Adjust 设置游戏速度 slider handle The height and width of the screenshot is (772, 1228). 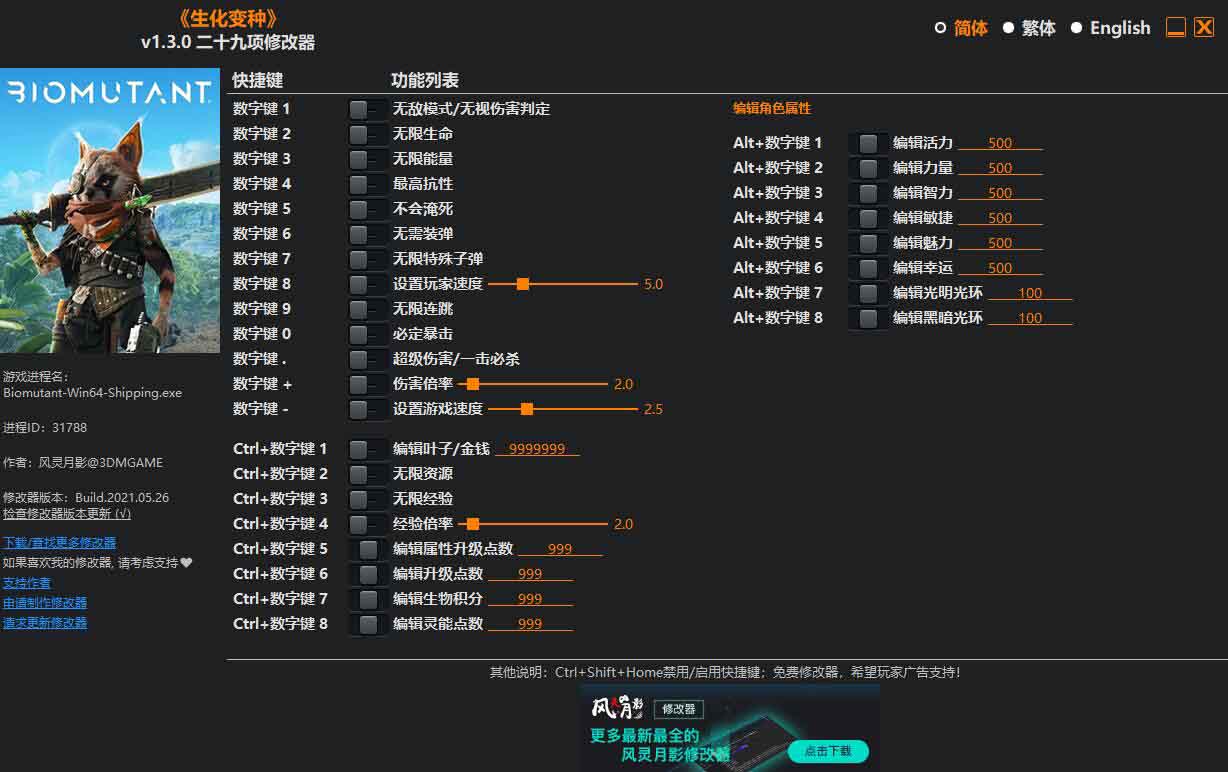(x=527, y=409)
